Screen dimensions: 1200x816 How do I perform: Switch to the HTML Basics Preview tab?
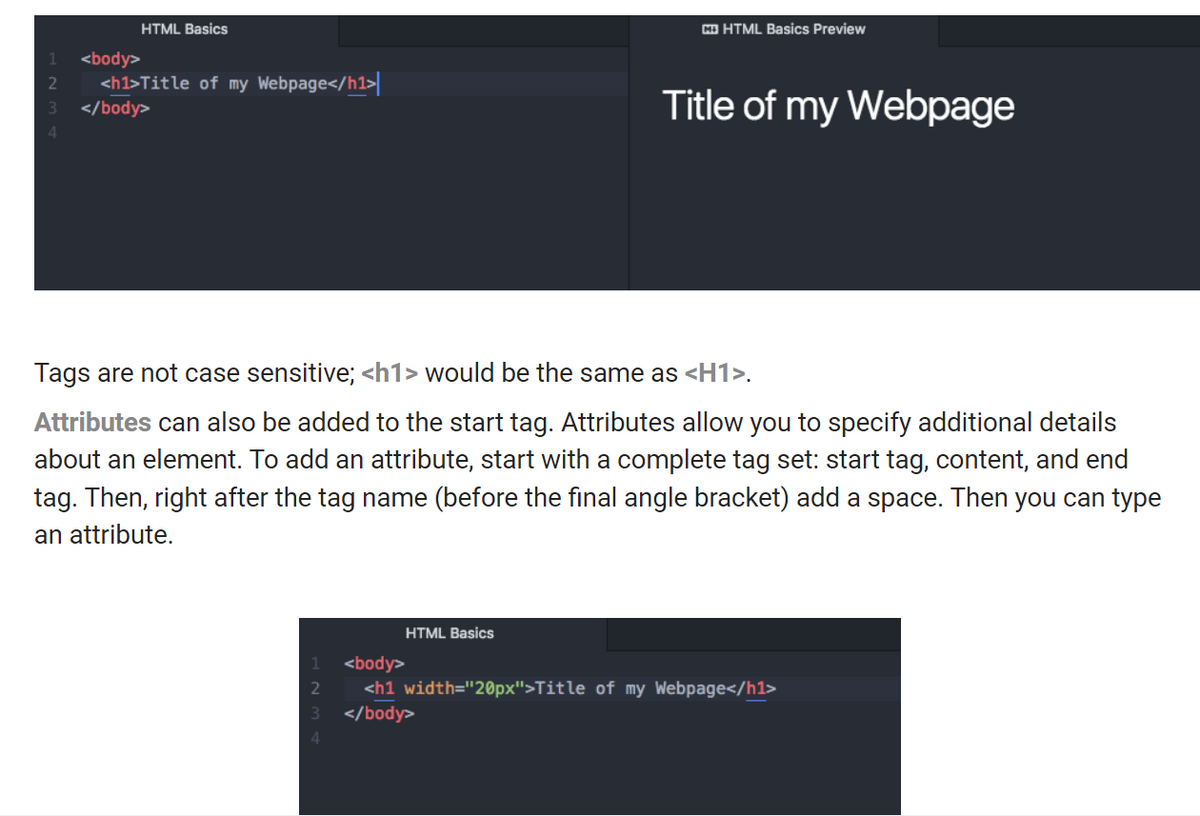pos(792,29)
